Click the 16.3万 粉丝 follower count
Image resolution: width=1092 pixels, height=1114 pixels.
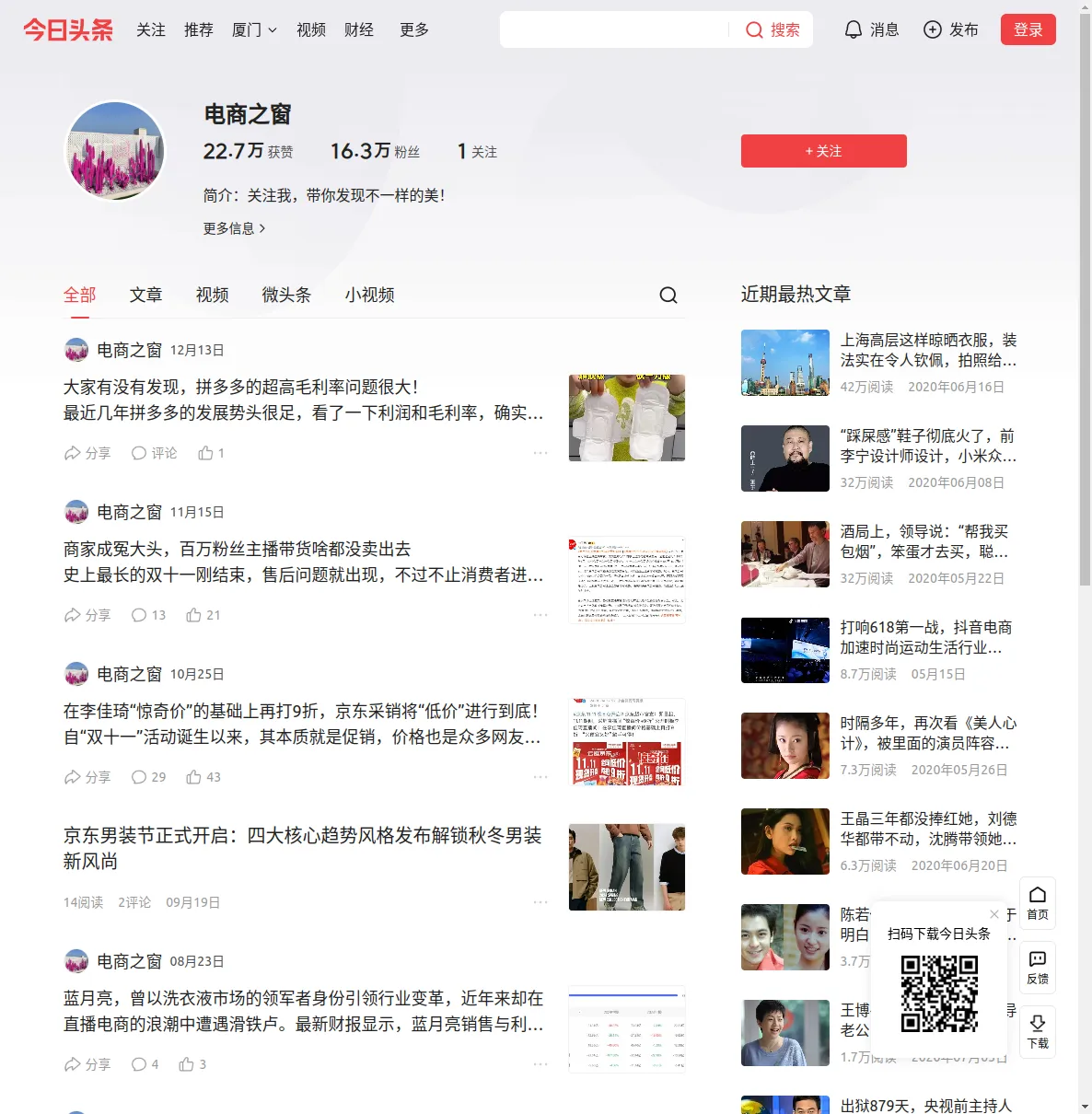coord(375,151)
